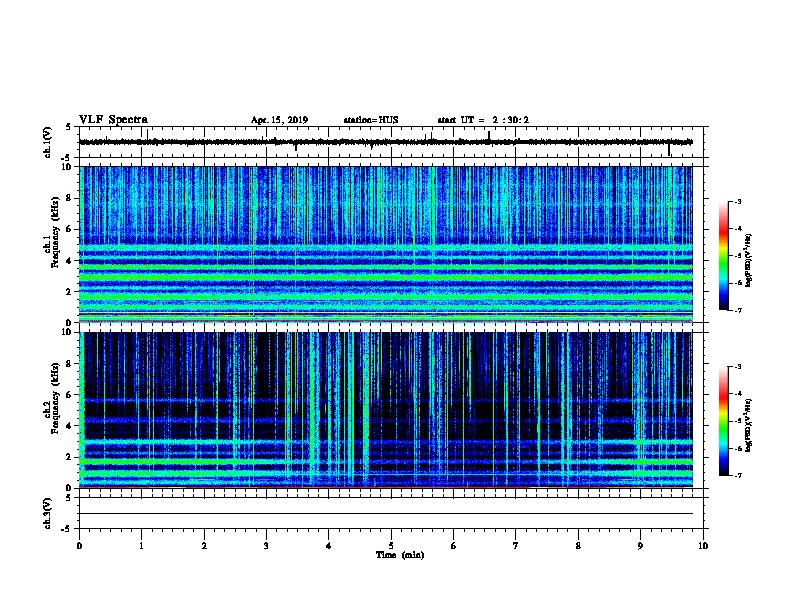Click the "Time (min)" axis label

click(400, 555)
